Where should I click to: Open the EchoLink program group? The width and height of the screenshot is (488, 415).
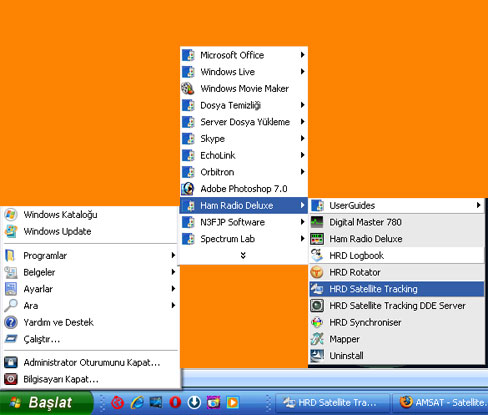pyautogui.click(x=244, y=155)
